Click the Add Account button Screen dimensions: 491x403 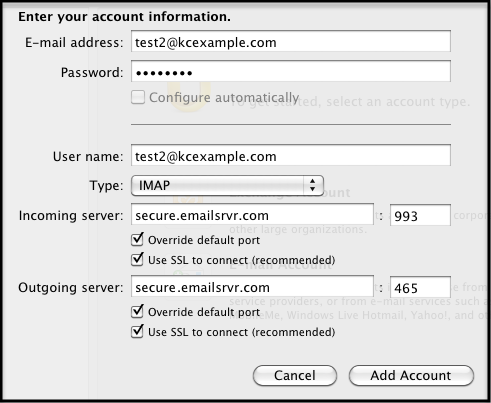coord(411,376)
